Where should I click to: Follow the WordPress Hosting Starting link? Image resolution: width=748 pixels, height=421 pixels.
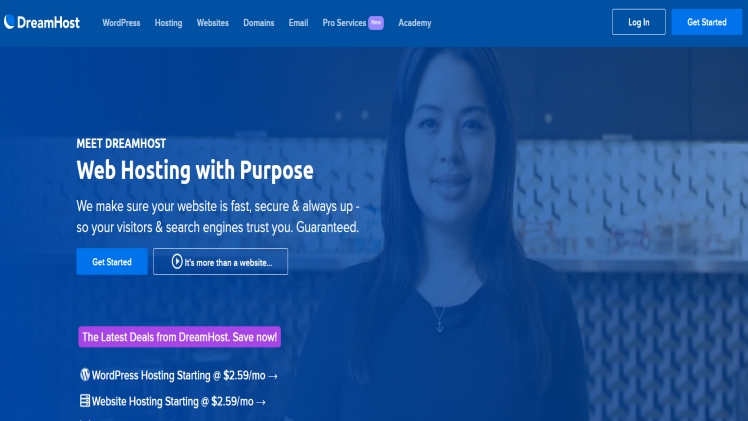[x=178, y=375]
